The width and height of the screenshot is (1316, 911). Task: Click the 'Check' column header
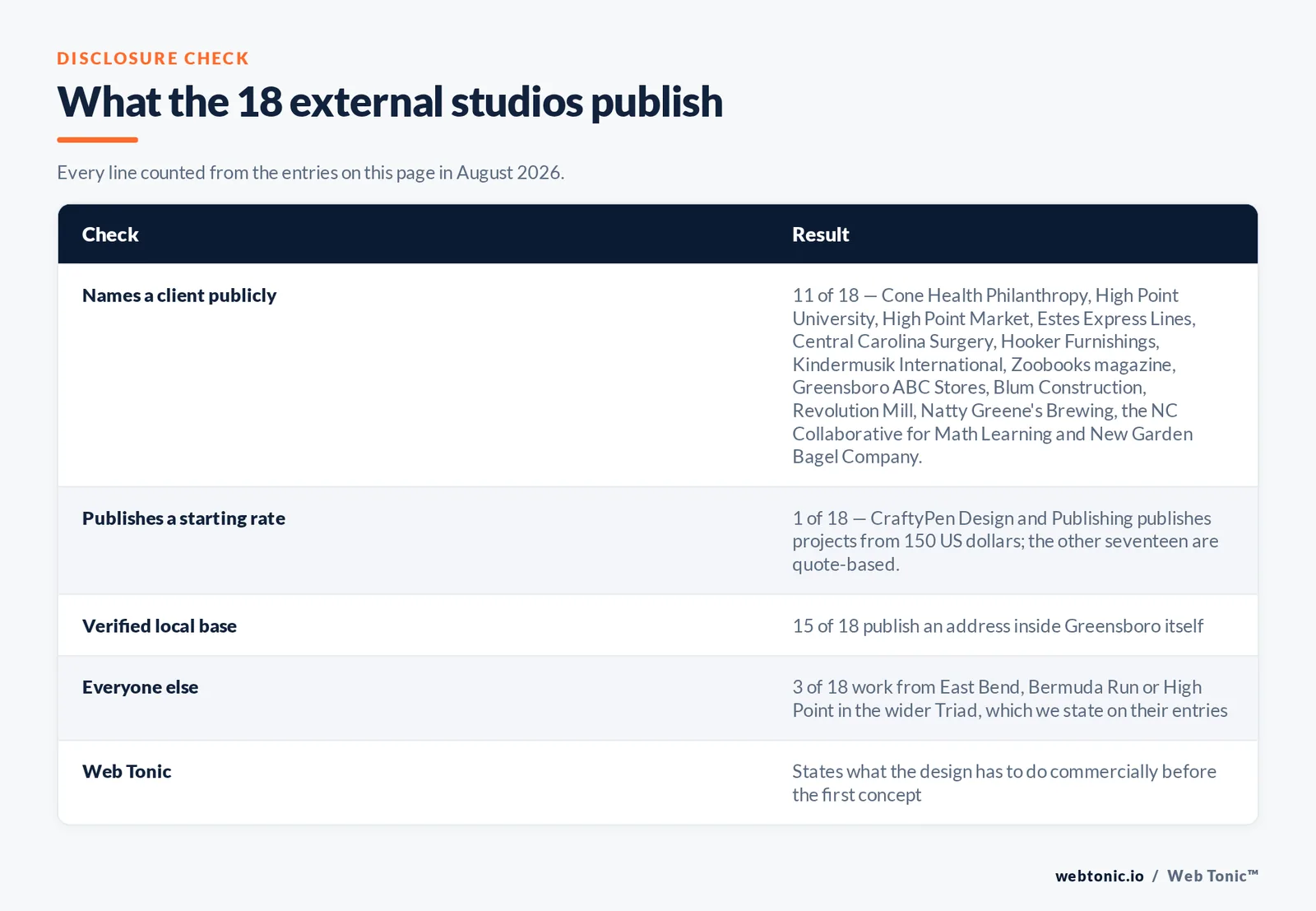click(x=110, y=235)
